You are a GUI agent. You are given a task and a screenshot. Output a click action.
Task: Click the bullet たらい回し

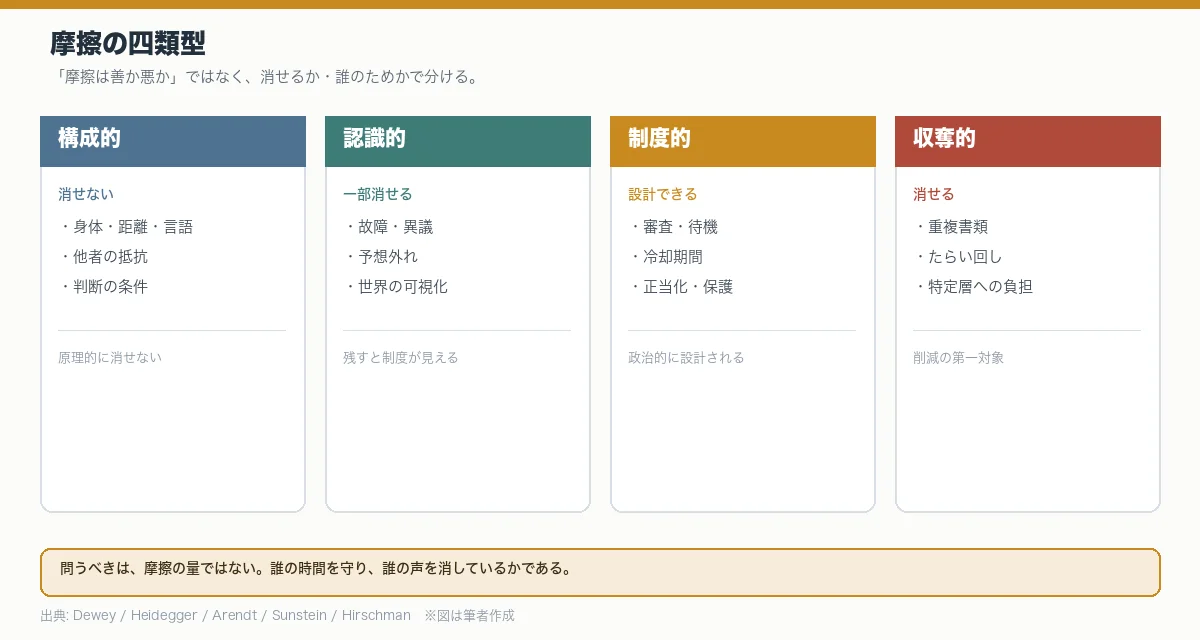tap(958, 257)
